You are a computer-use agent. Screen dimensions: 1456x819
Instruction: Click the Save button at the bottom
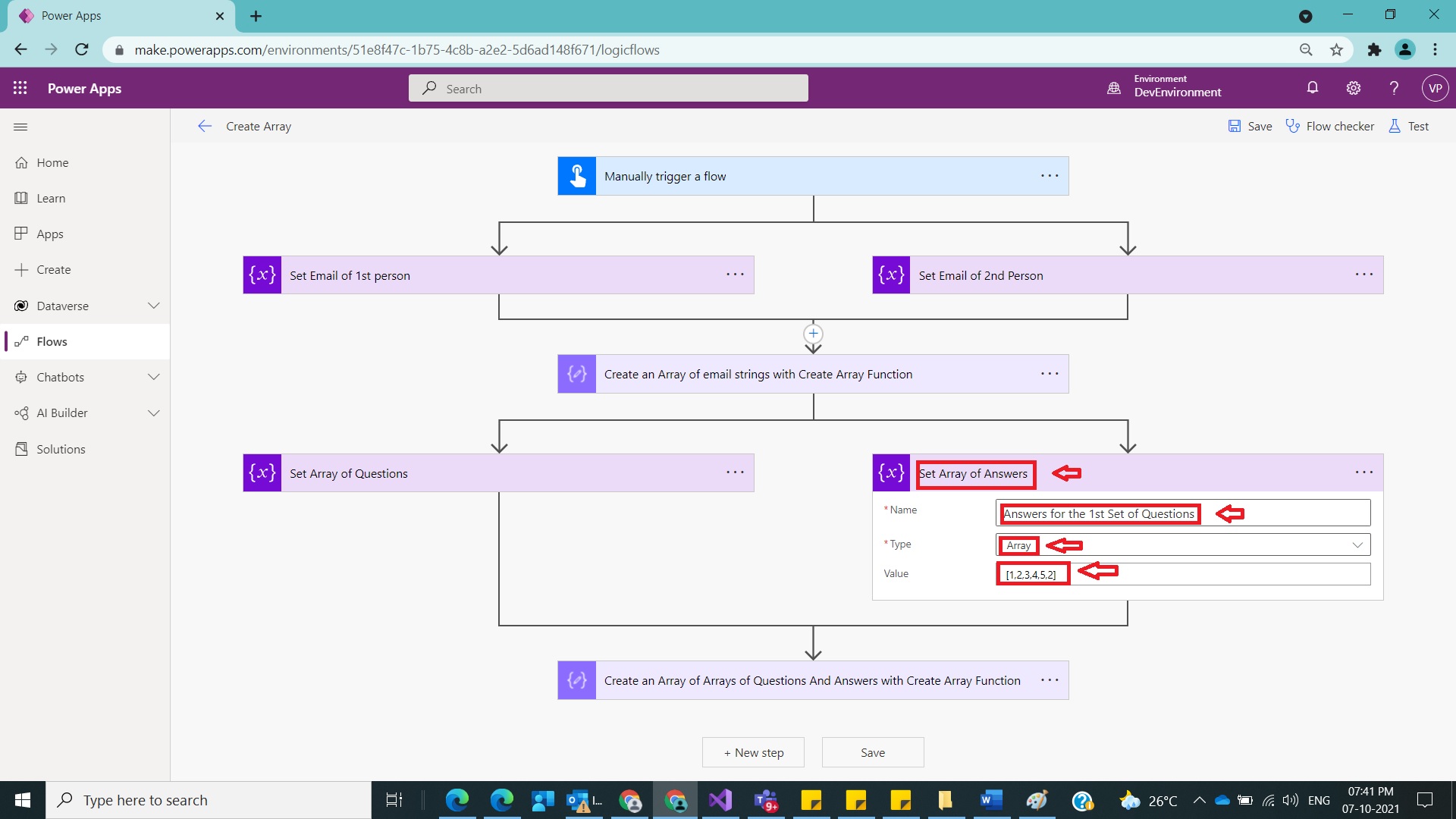(x=873, y=752)
